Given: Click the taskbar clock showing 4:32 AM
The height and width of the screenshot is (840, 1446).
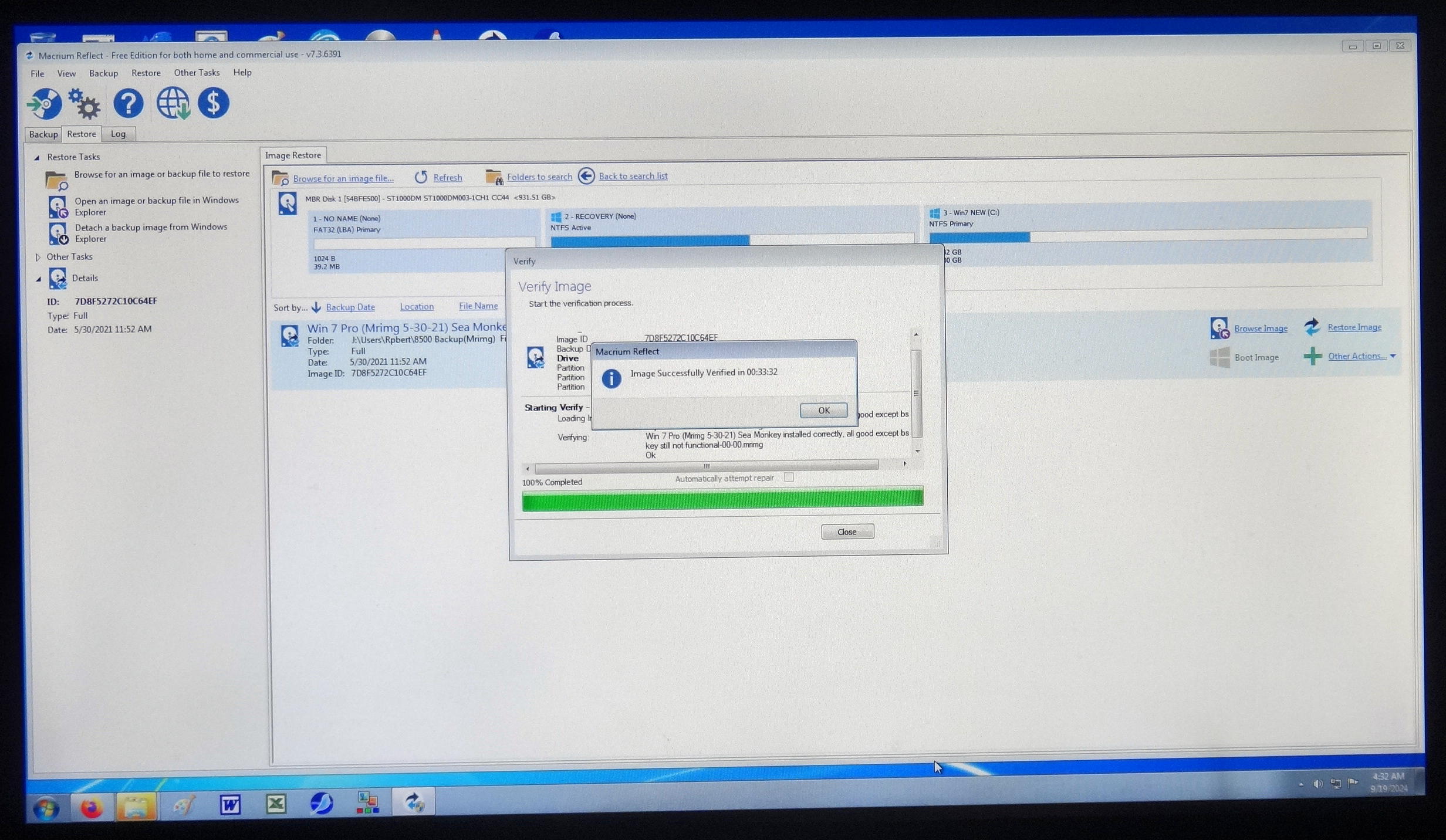Looking at the screenshot, I should (x=1388, y=782).
